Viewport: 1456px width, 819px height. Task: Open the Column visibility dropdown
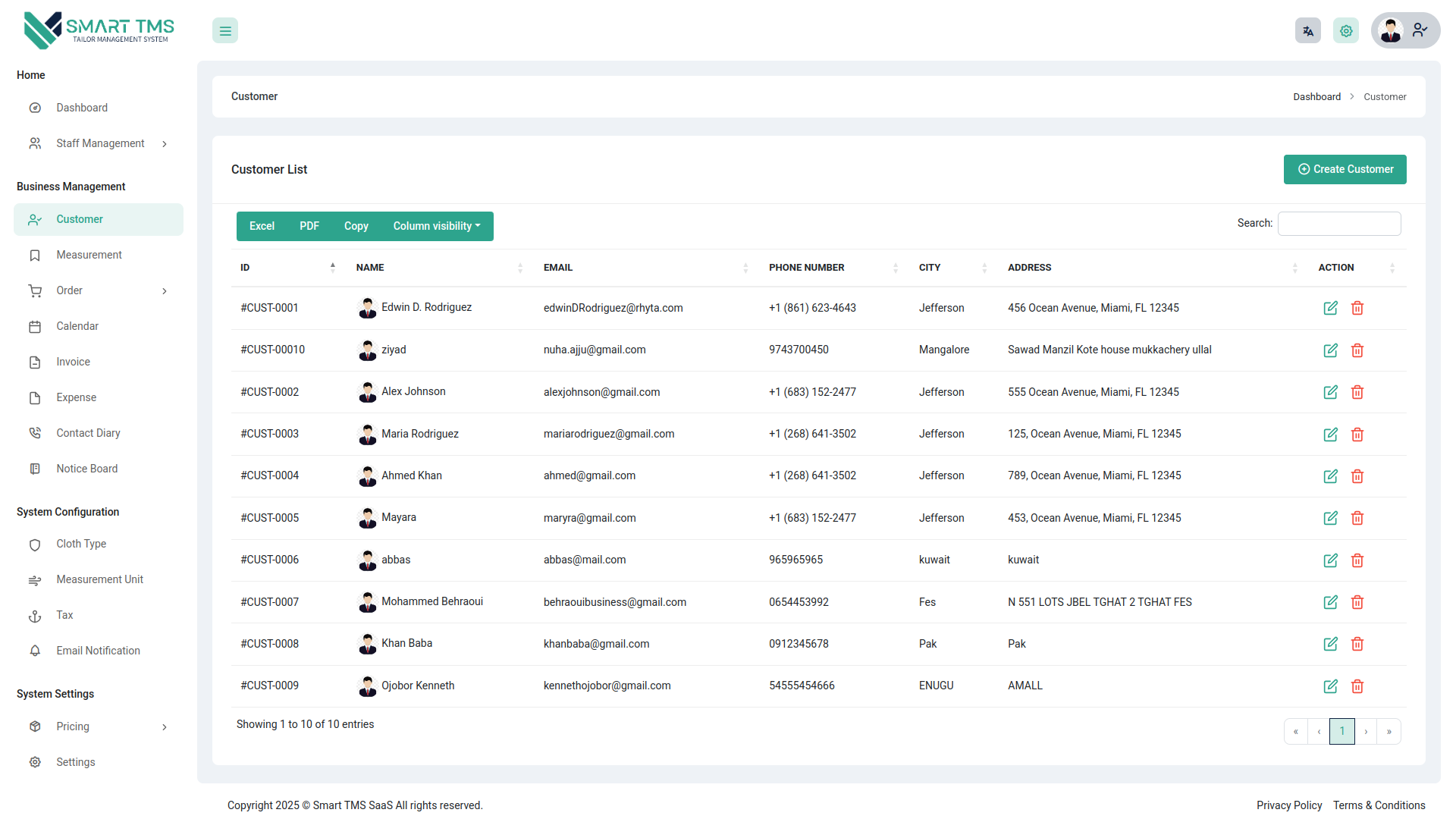(436, 226)
